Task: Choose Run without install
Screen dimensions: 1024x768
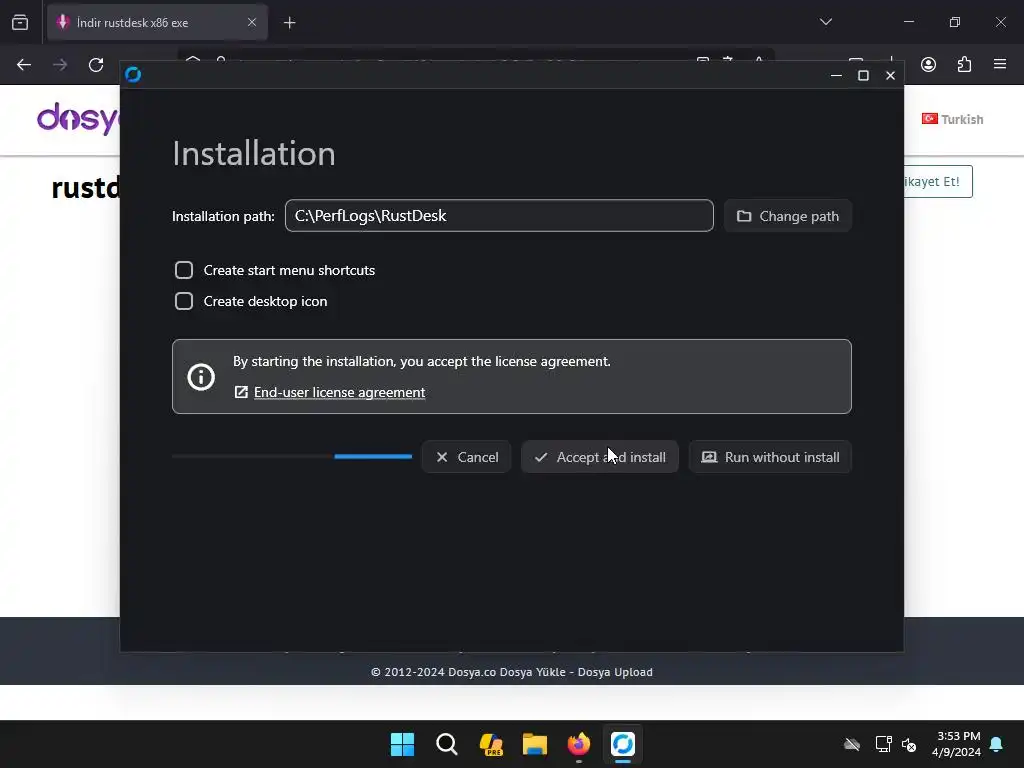Action: pyautogui.click(x=770, y=457)
